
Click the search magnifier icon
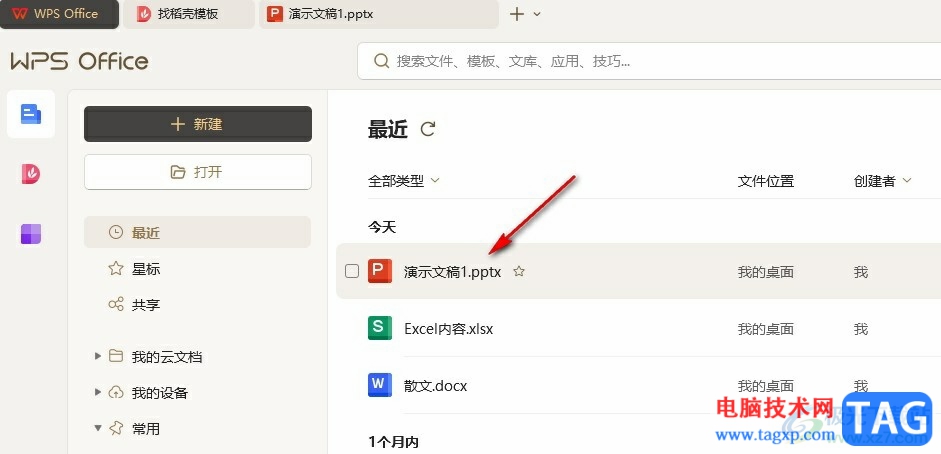(x=380, y=61)
